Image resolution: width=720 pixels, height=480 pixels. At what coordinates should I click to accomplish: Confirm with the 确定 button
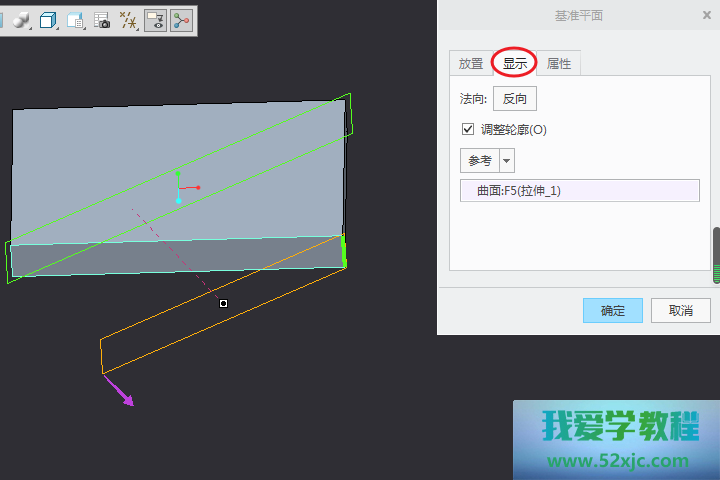click(612, 310)
